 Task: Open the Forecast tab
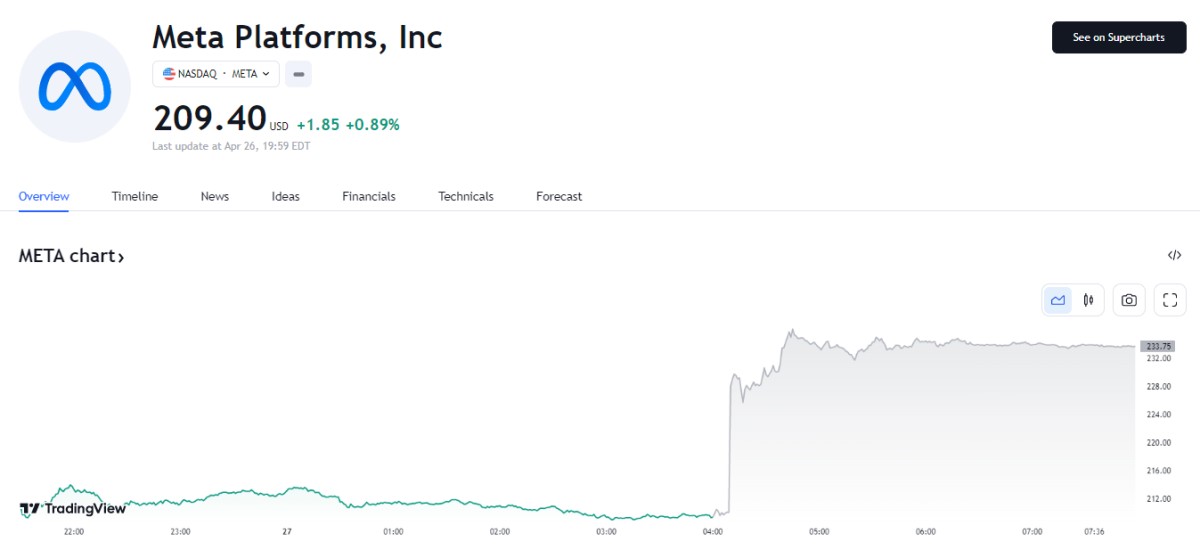coord(559,197)
